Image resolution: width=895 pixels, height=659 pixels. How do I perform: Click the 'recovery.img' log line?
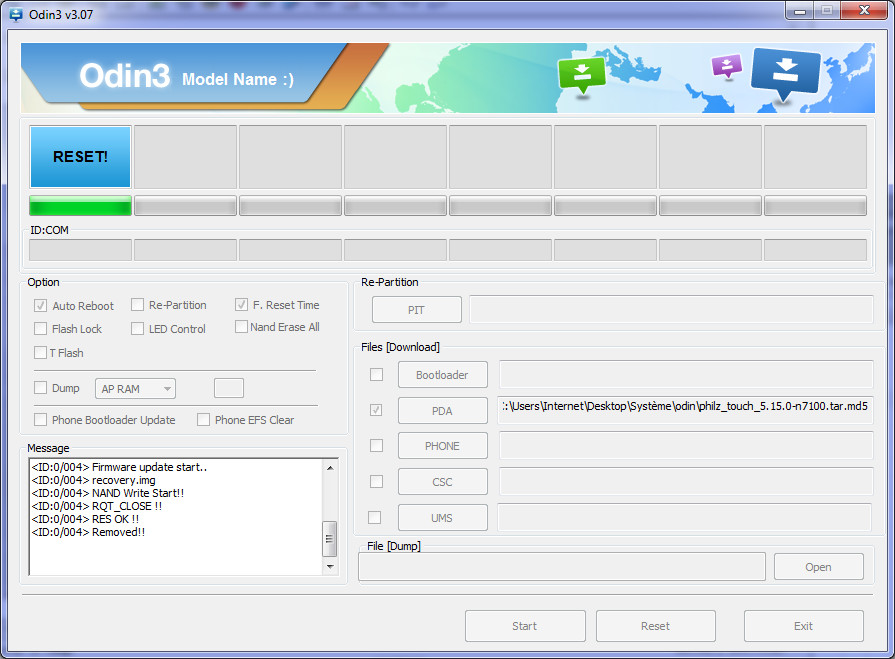coord(94,480)
